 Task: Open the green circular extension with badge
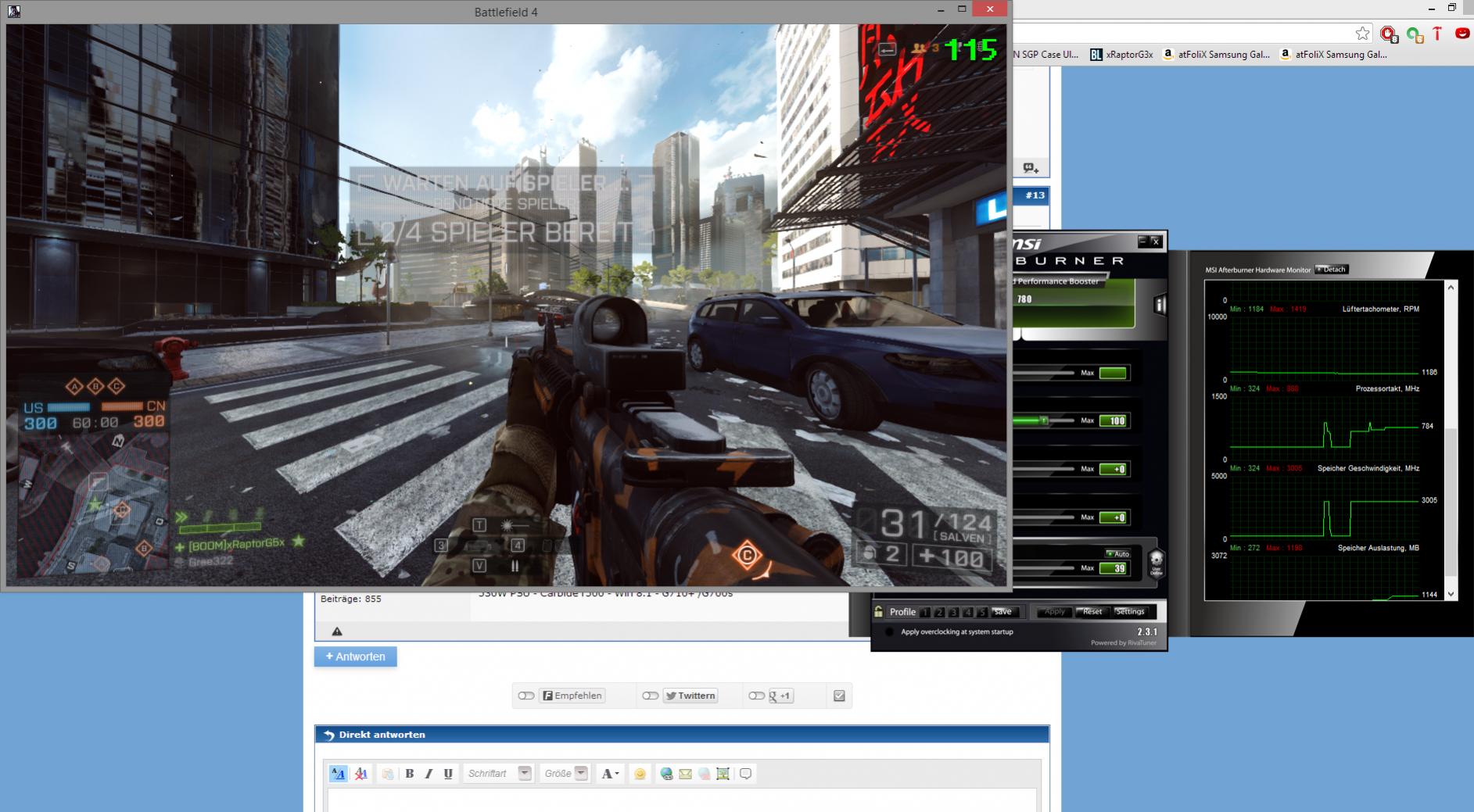click(1415, 34)
